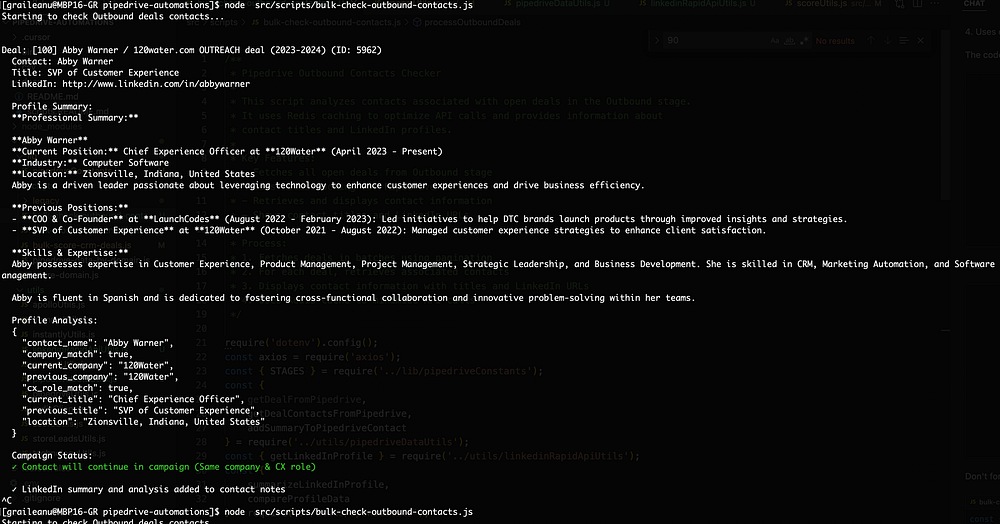Click "**Current Position:**" line in terminal
The image size is (1000, 524).
227,152
